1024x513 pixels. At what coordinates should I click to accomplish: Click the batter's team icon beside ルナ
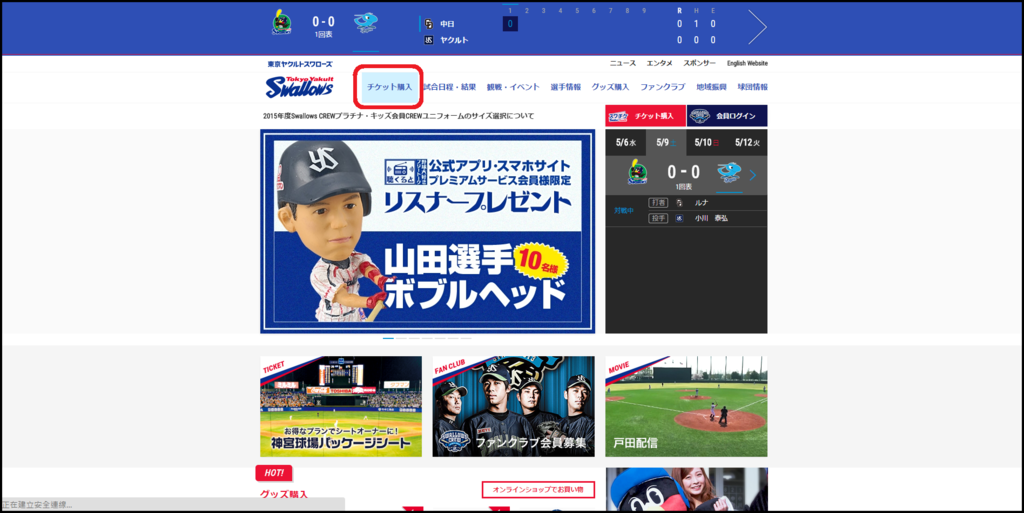click(x=680, y=203)
